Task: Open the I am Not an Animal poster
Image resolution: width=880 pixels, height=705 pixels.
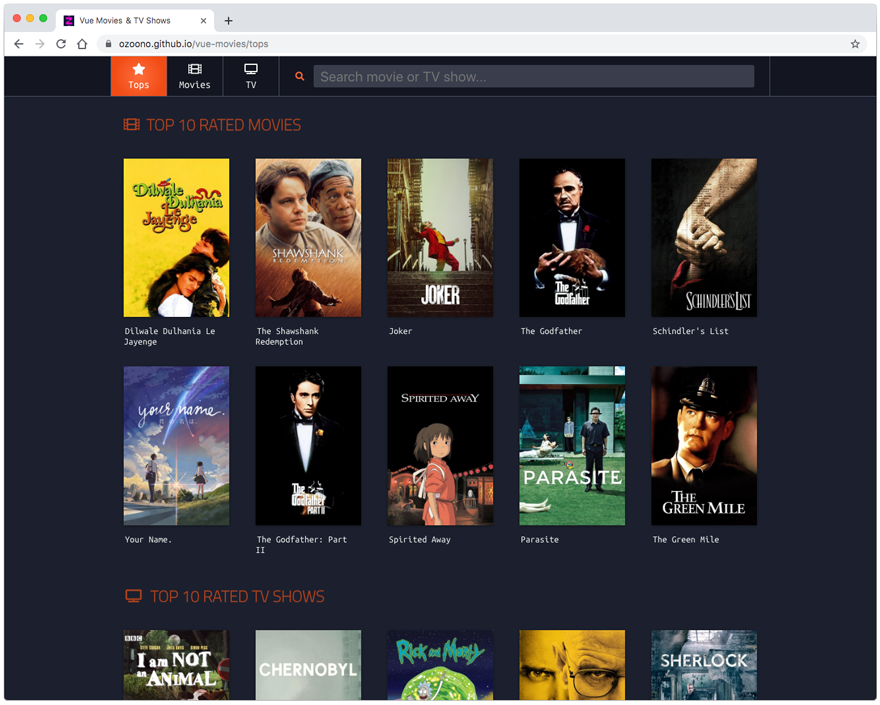Action: tap(176, 665)
